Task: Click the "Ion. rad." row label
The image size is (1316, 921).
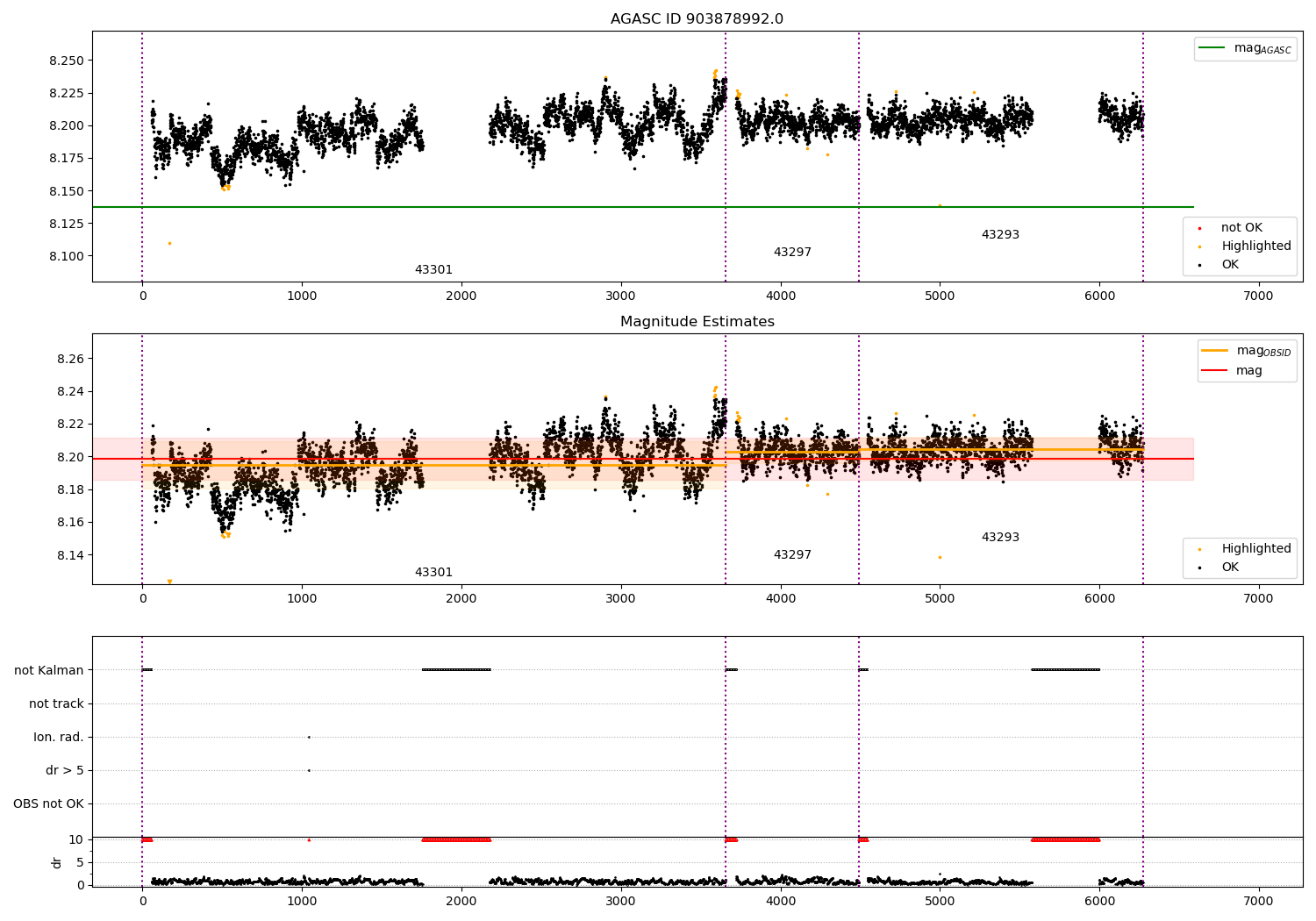Action: tap(59, 738)
